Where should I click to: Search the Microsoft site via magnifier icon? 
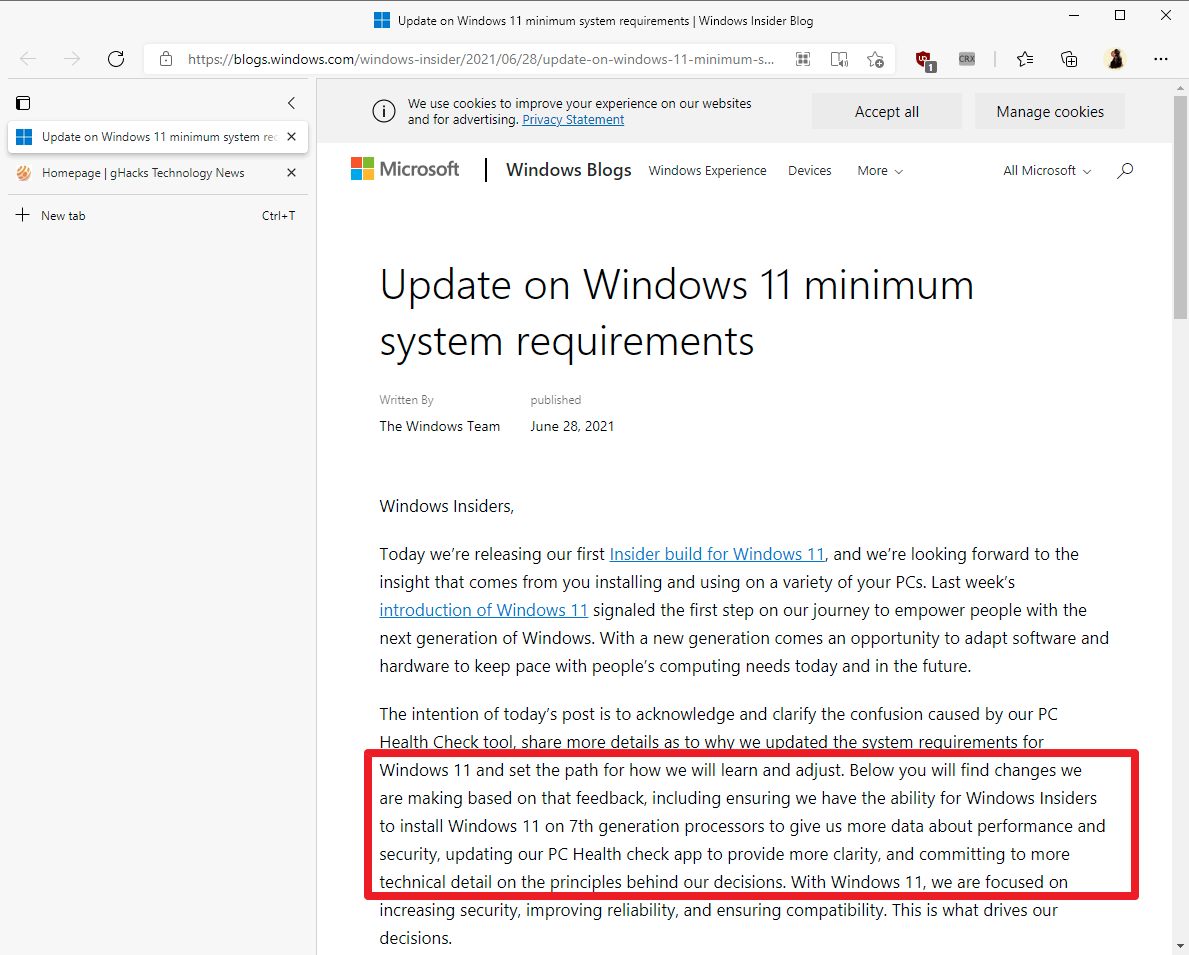[x=1125, y=171]
